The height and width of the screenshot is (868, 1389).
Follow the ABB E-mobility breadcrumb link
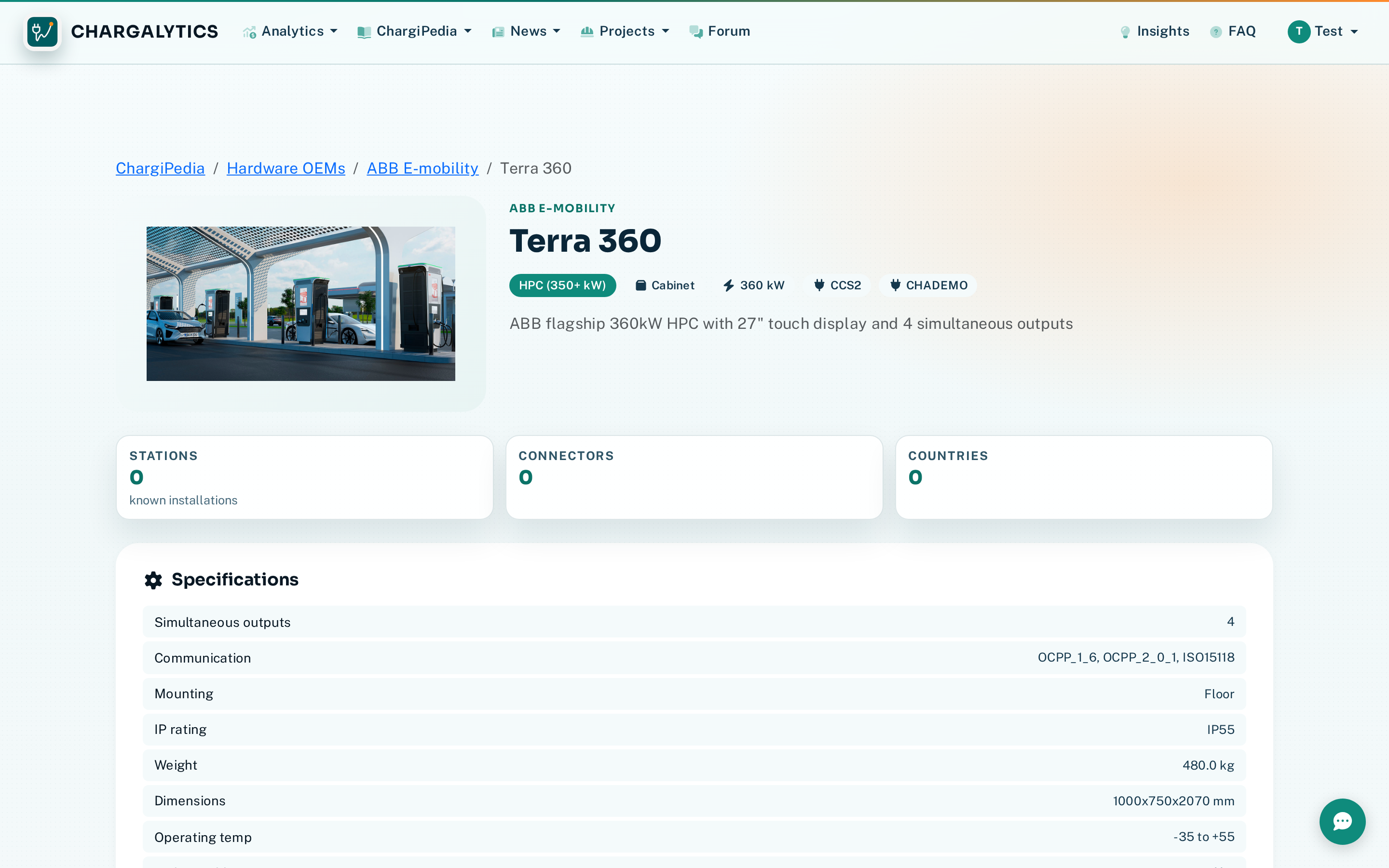point(422,168)
